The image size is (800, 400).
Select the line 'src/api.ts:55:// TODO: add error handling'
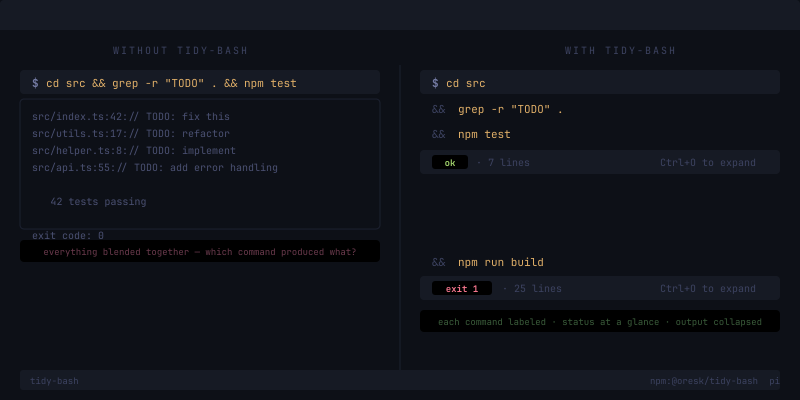[x=155, y=167]
